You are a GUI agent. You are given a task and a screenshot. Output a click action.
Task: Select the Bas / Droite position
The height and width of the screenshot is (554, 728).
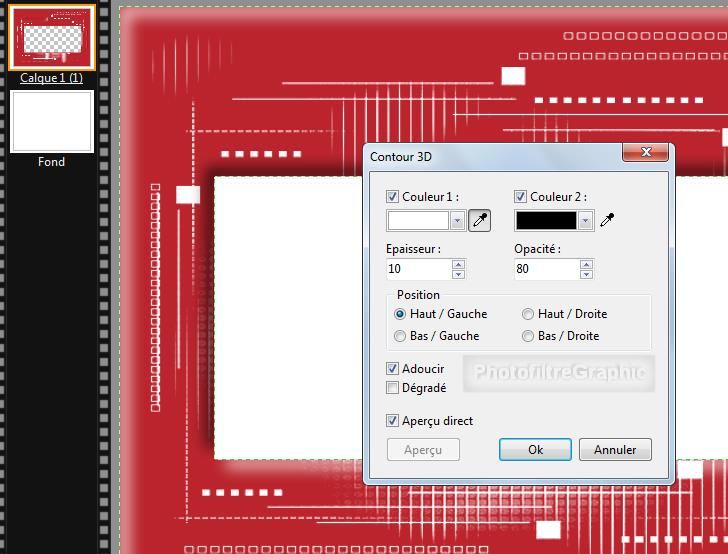(528, 336)
